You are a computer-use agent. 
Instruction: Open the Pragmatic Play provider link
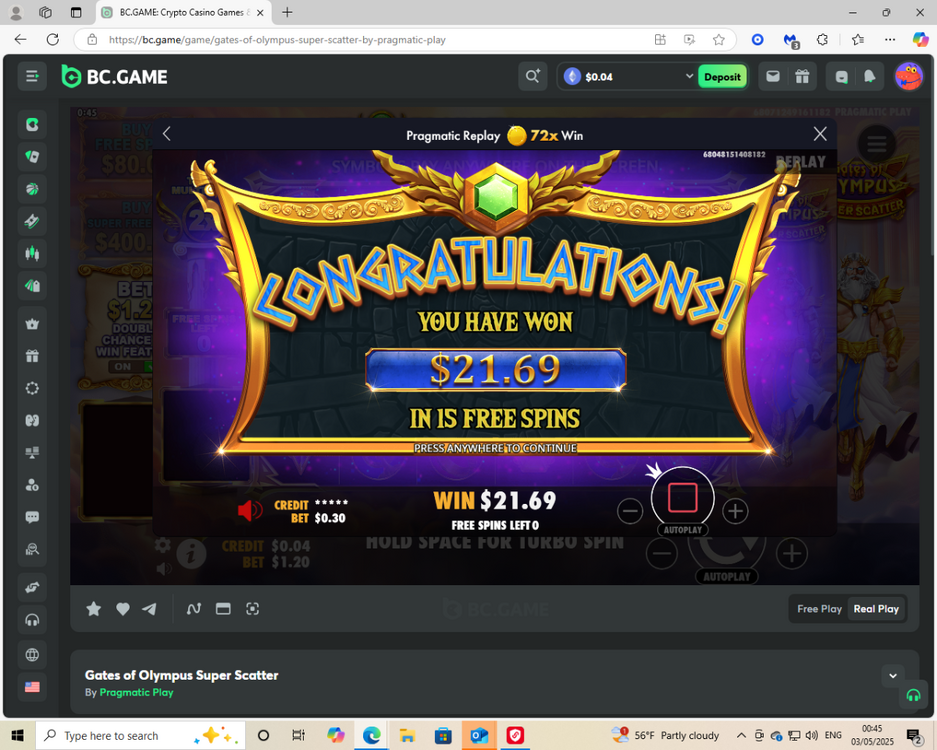coord(136,692)
